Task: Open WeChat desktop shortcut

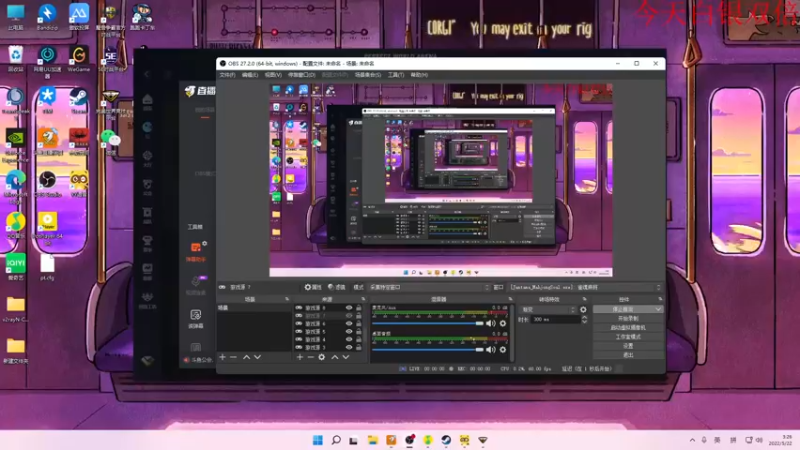Action: point(110,141)
